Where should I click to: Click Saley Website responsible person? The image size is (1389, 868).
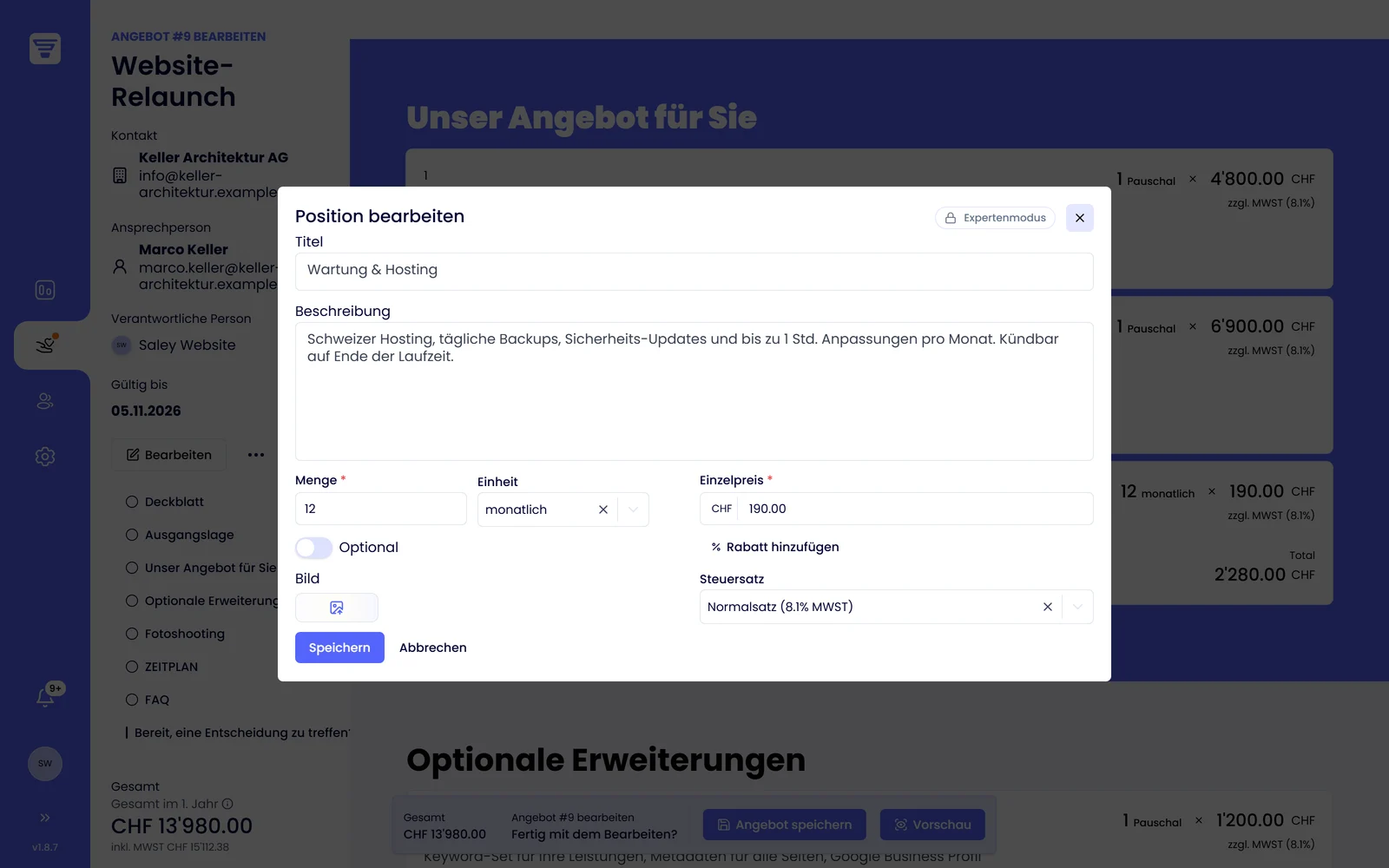(x=174, y=345)
